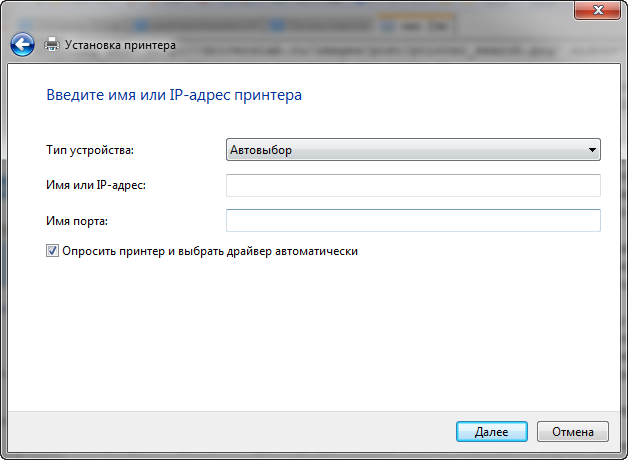This screenshot has height=460, width=628.
Task: Click the 'Имя порта:' label
Action: 76,220
